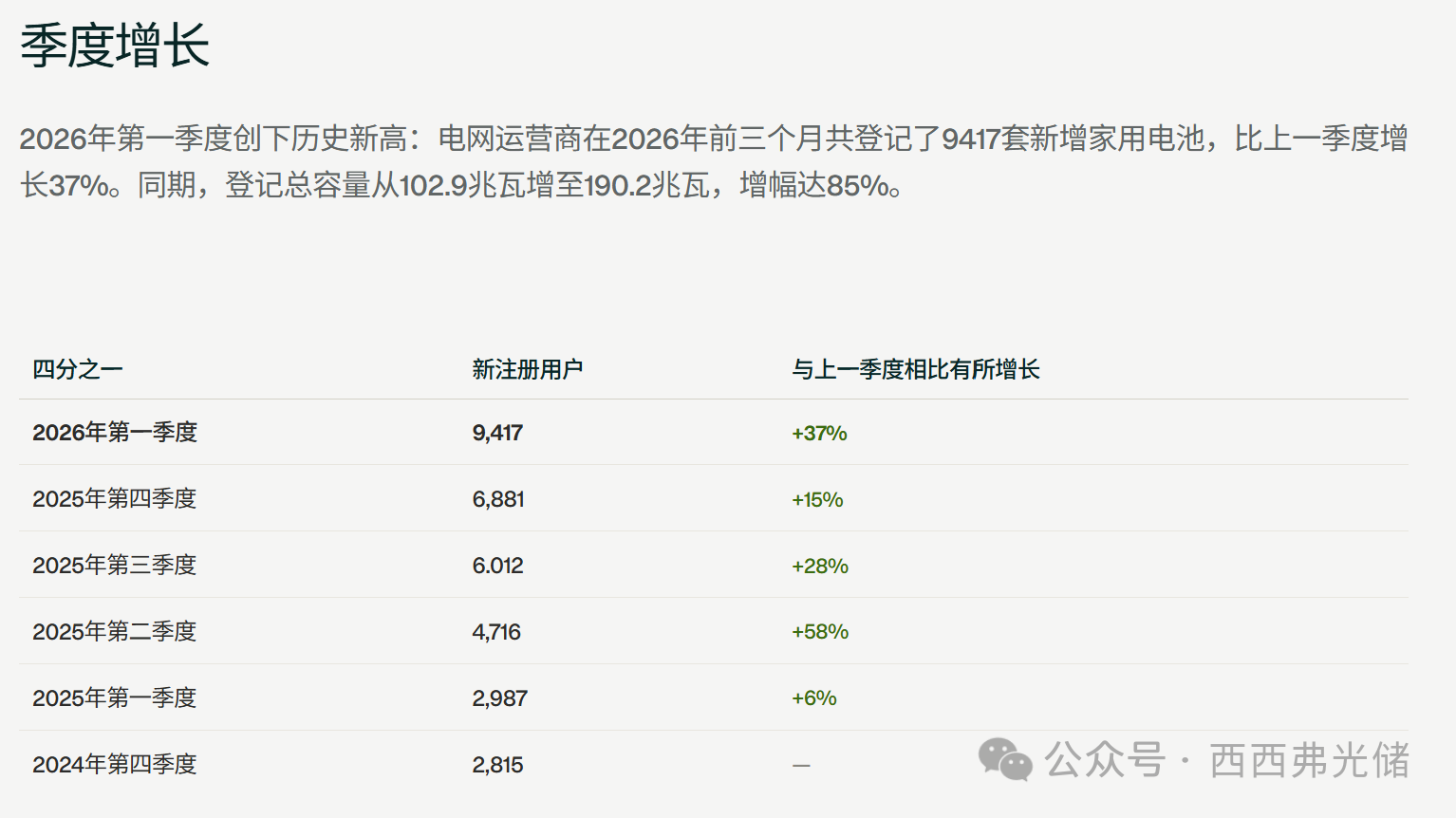Click the 9,417 registrations value
This screenshot has width=1456, height=818.
pos(497,433)
